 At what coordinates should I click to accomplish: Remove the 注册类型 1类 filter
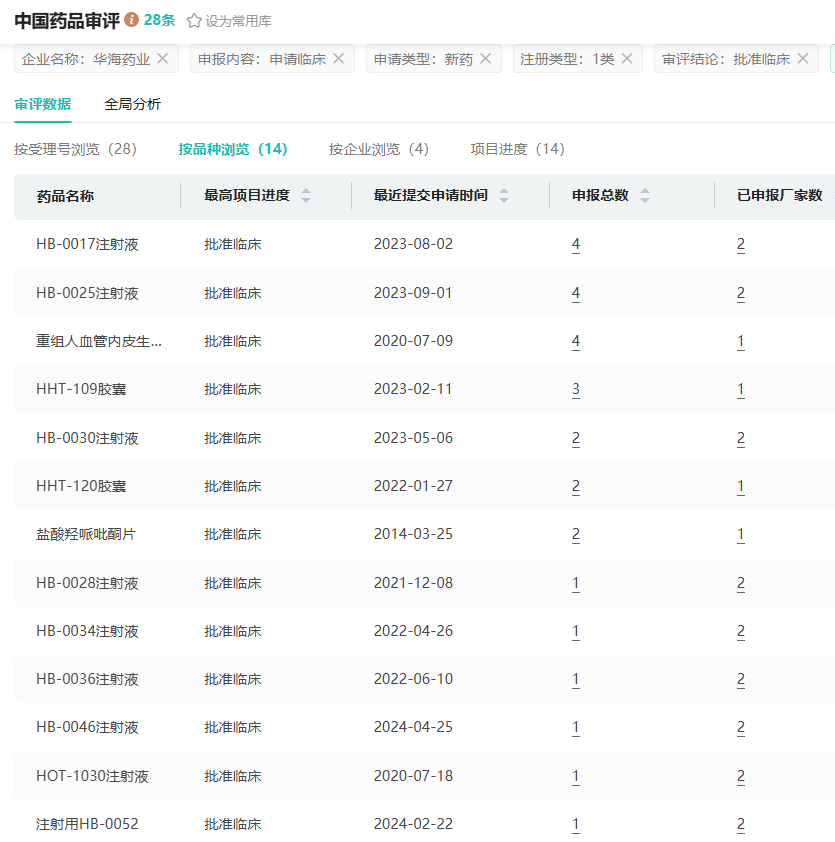(x=627, y=59)
